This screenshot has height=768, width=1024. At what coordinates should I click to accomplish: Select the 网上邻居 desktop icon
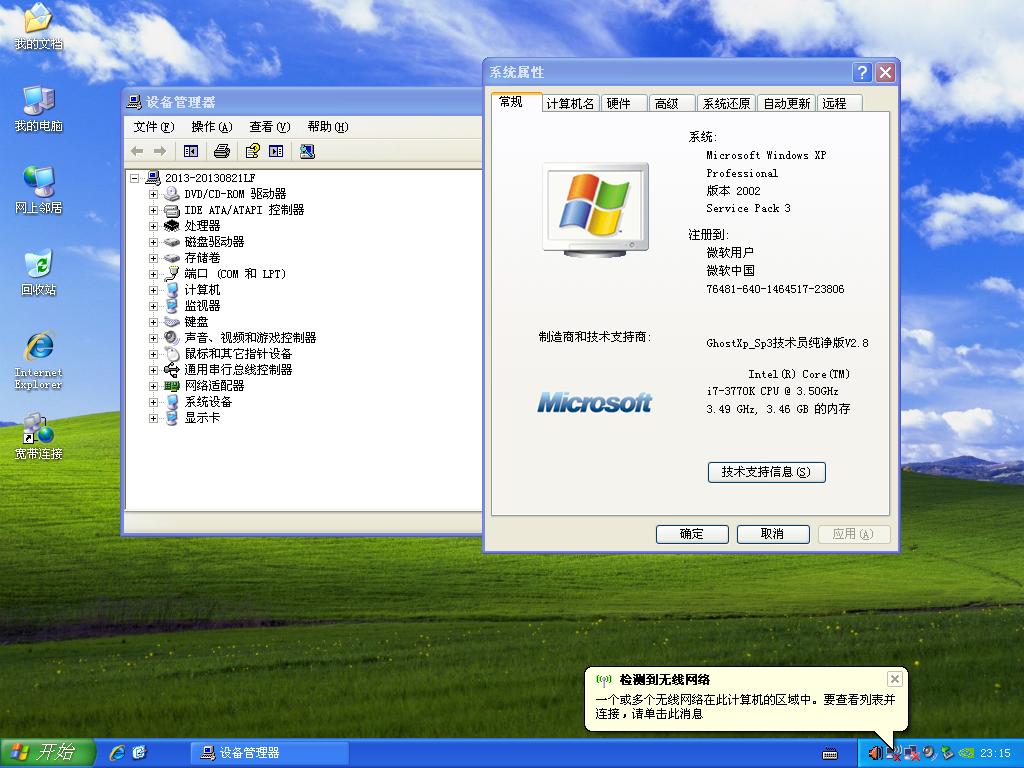[x=39, y=191]
